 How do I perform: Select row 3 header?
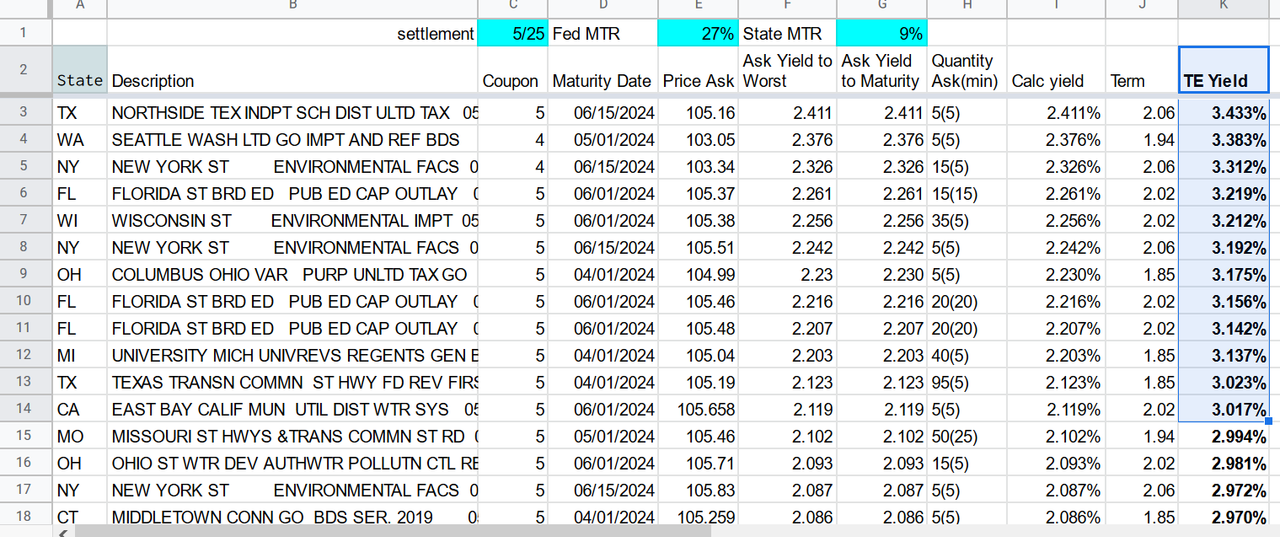[x=25, y=112]
